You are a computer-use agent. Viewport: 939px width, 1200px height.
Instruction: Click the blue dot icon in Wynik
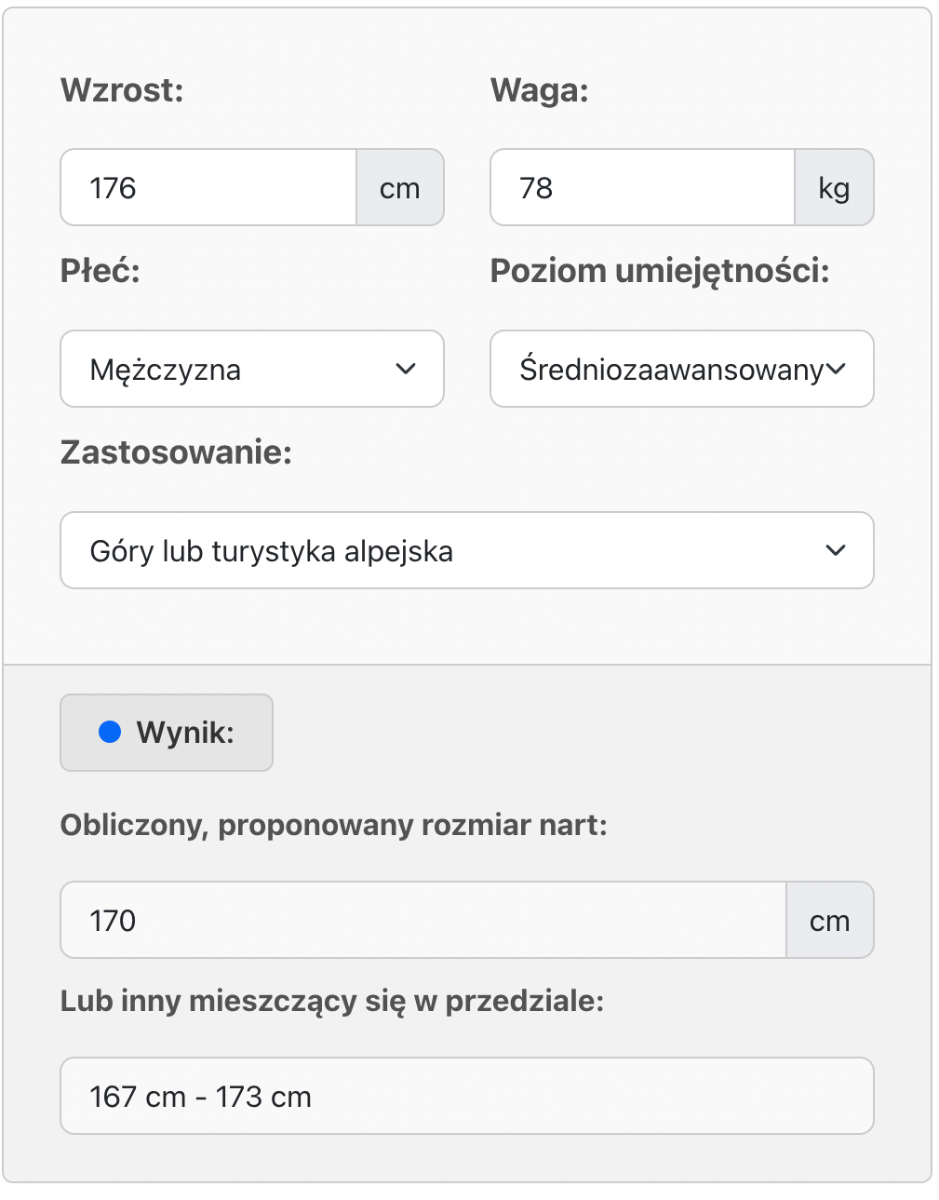[x=109, y=733]
